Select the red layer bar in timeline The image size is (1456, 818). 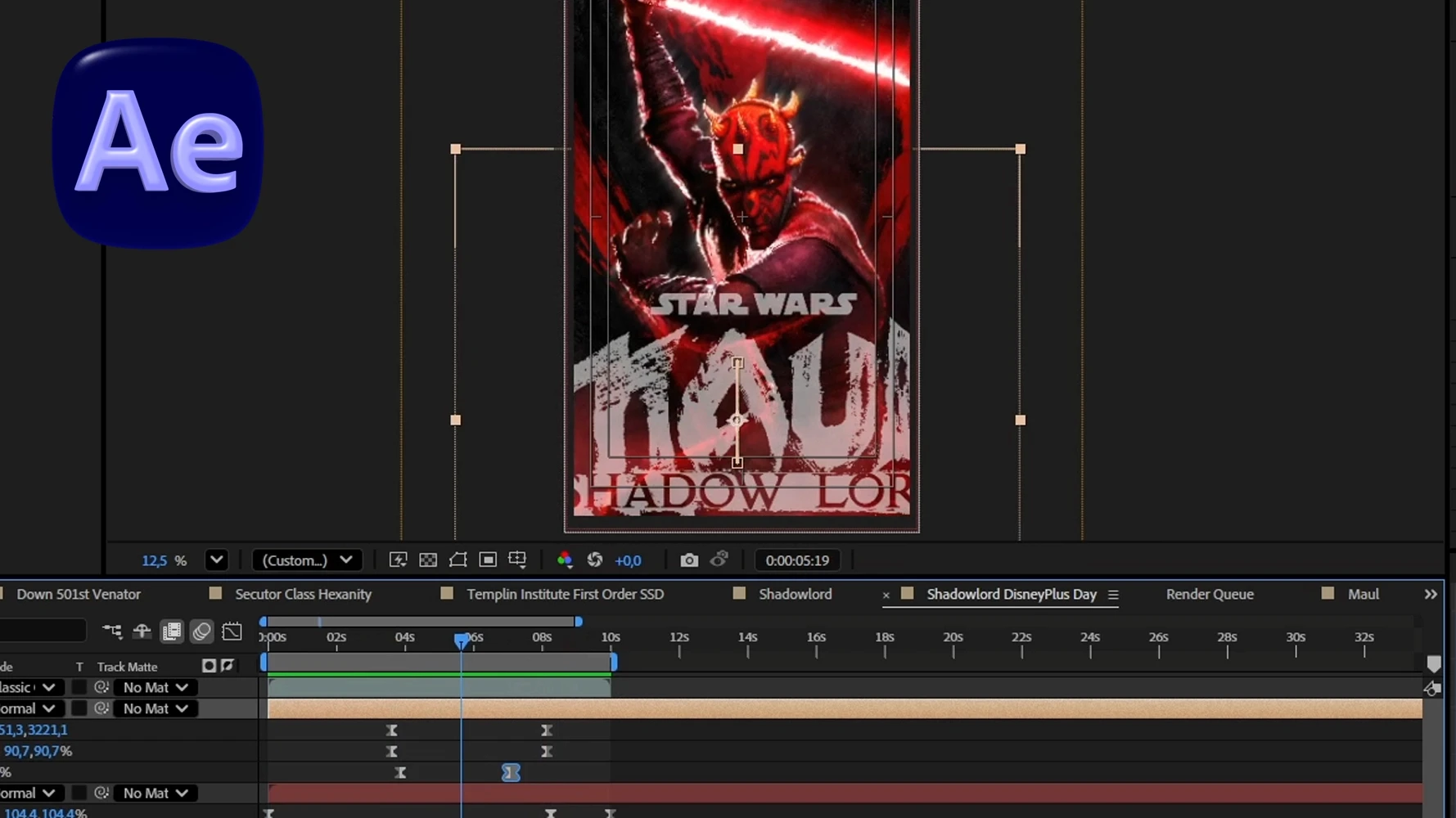pos(845,793)
